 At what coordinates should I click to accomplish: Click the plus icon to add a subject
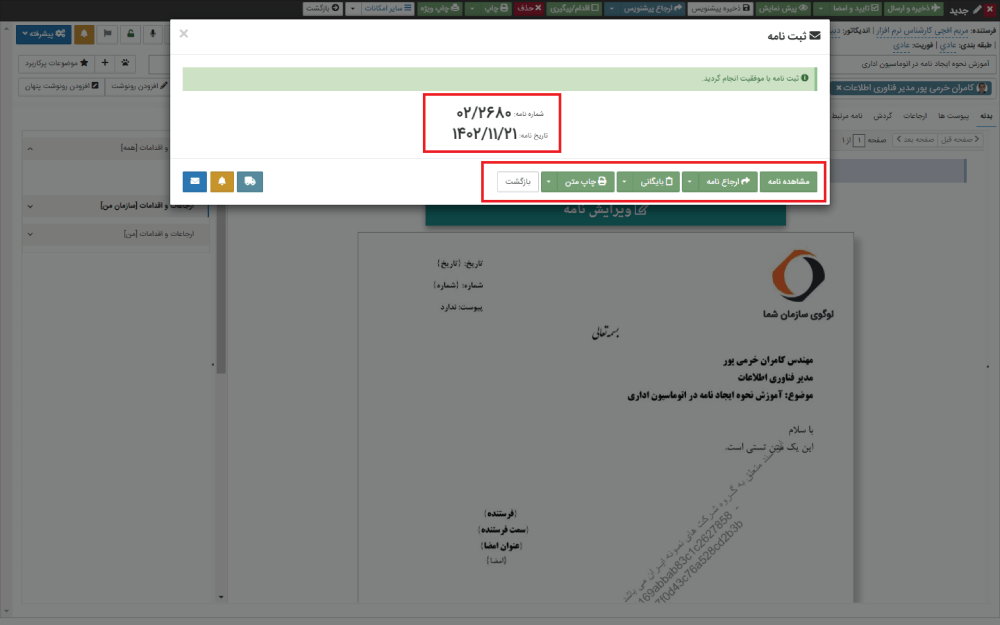(x=105, y=64)
